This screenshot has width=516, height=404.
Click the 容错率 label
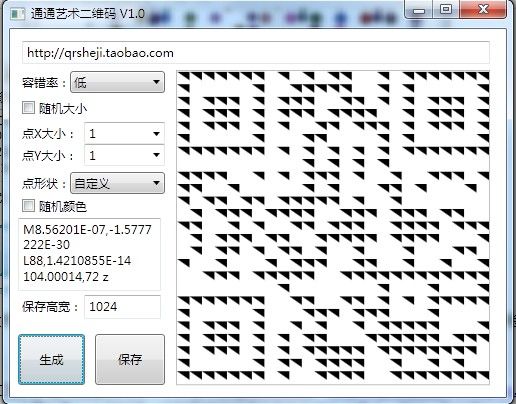tap(44, 83)
